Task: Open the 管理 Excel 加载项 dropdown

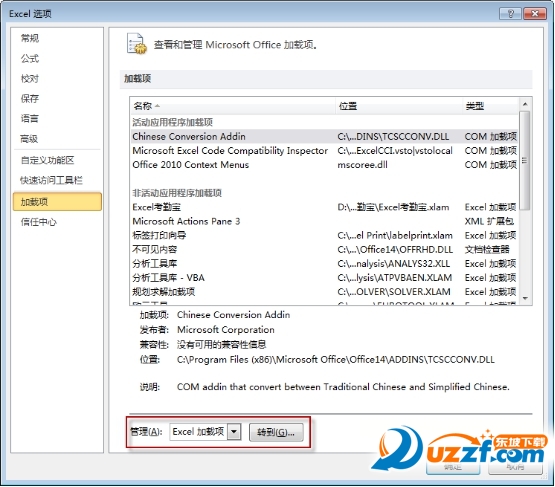Action: coord(234,432)
